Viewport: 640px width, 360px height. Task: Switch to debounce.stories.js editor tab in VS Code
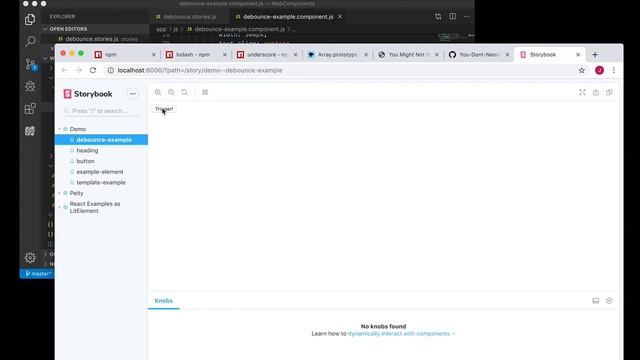pyautogui.click(x=186, y=17)
